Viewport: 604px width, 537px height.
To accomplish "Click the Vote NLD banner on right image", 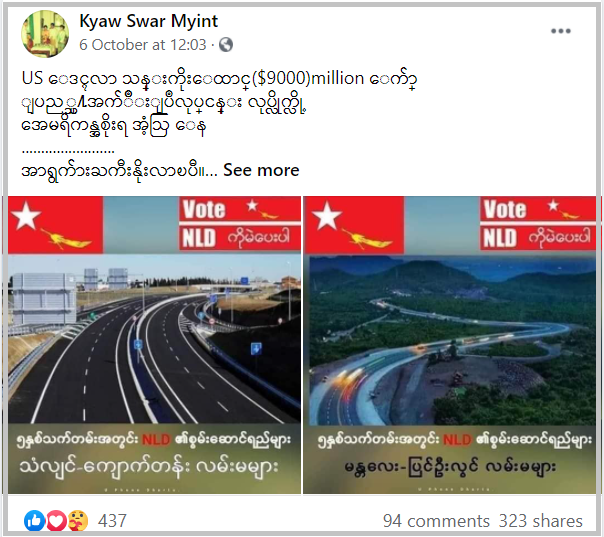I will pos(538,224).
